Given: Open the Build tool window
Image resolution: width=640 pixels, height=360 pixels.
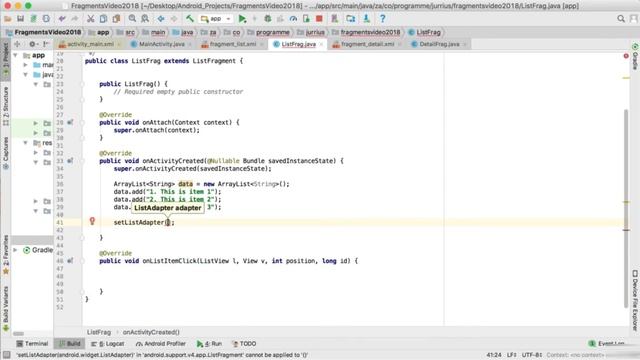Looking at the screenshot, I should pos(69,344).
